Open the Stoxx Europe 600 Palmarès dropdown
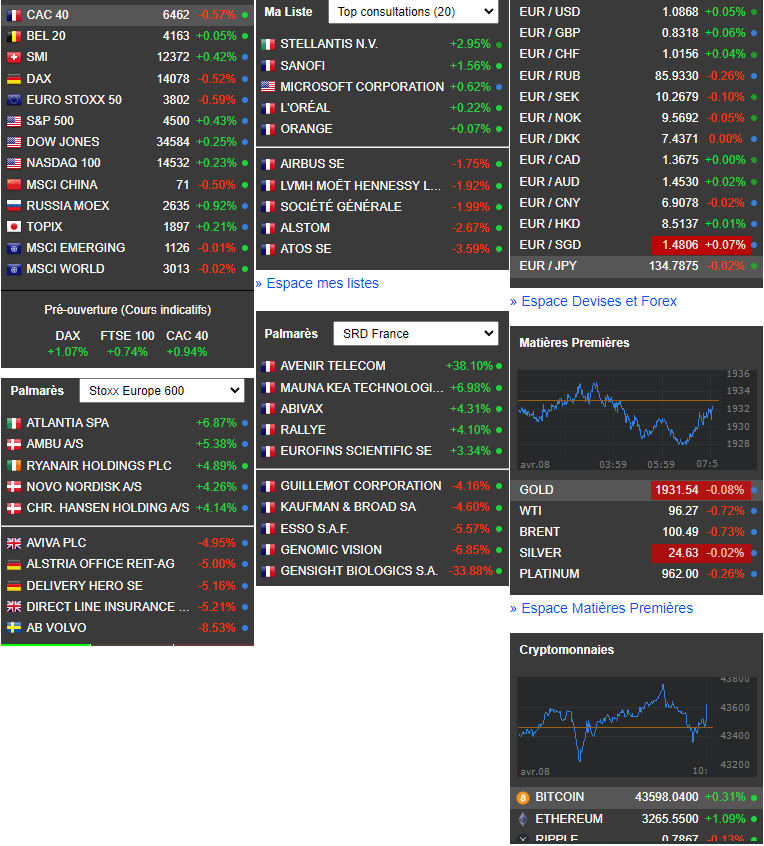The width and height of the screenshot is (764, 846). pyautogui.click(x=162, y=391)
